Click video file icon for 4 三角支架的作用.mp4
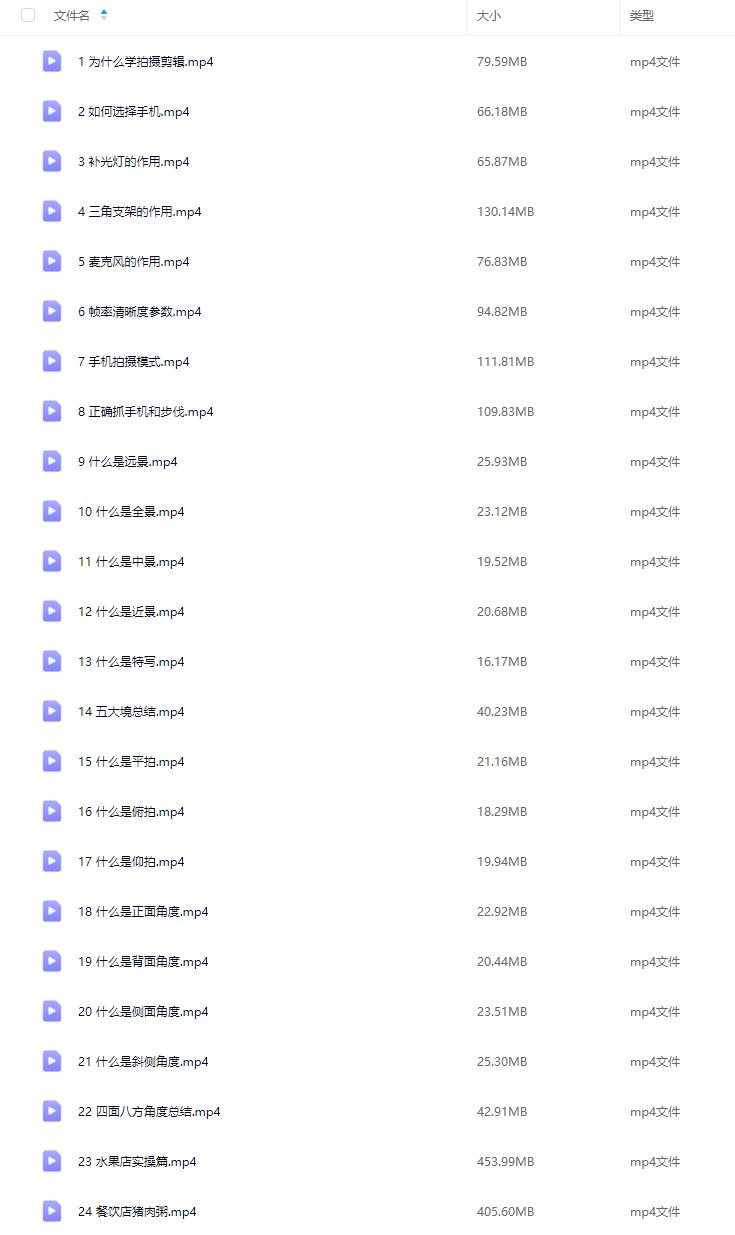Screen dimensions: 735x1235 (52, 211)
